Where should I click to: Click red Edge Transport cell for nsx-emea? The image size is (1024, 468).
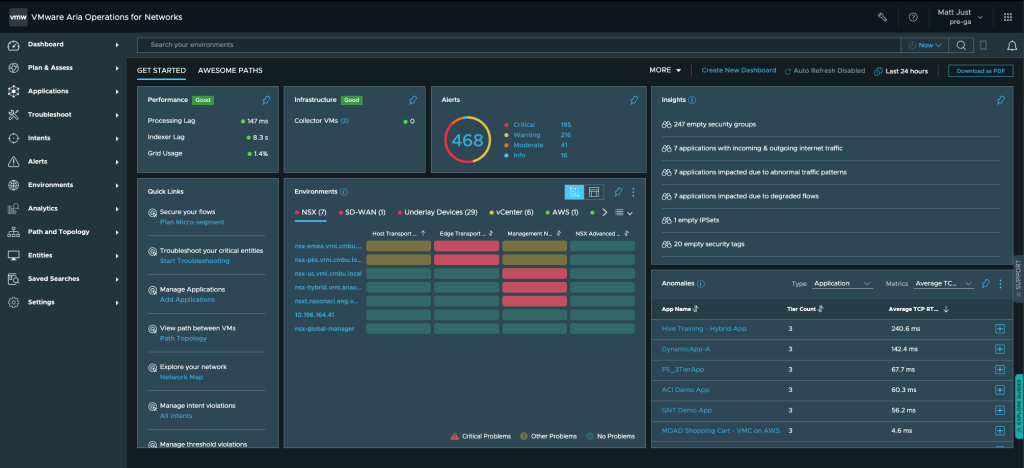[x=466, y=245]
